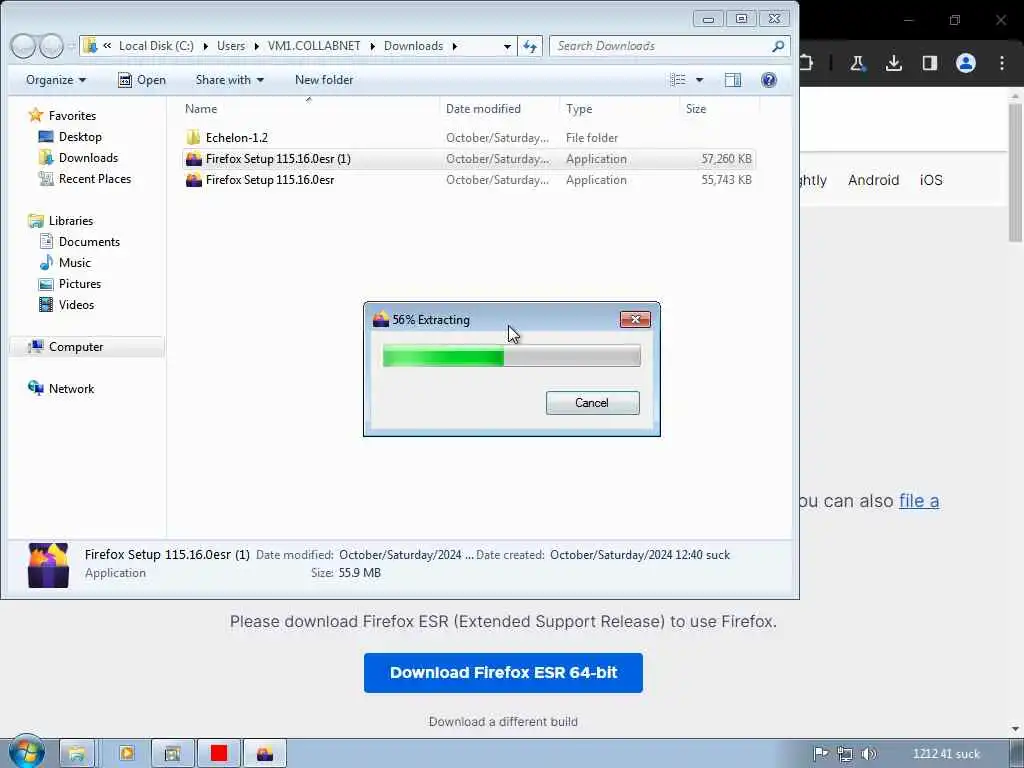Click the green extraction progress bar
Image resolution: width=1024 pixels, height=768 pixels.
coord(511,357)
